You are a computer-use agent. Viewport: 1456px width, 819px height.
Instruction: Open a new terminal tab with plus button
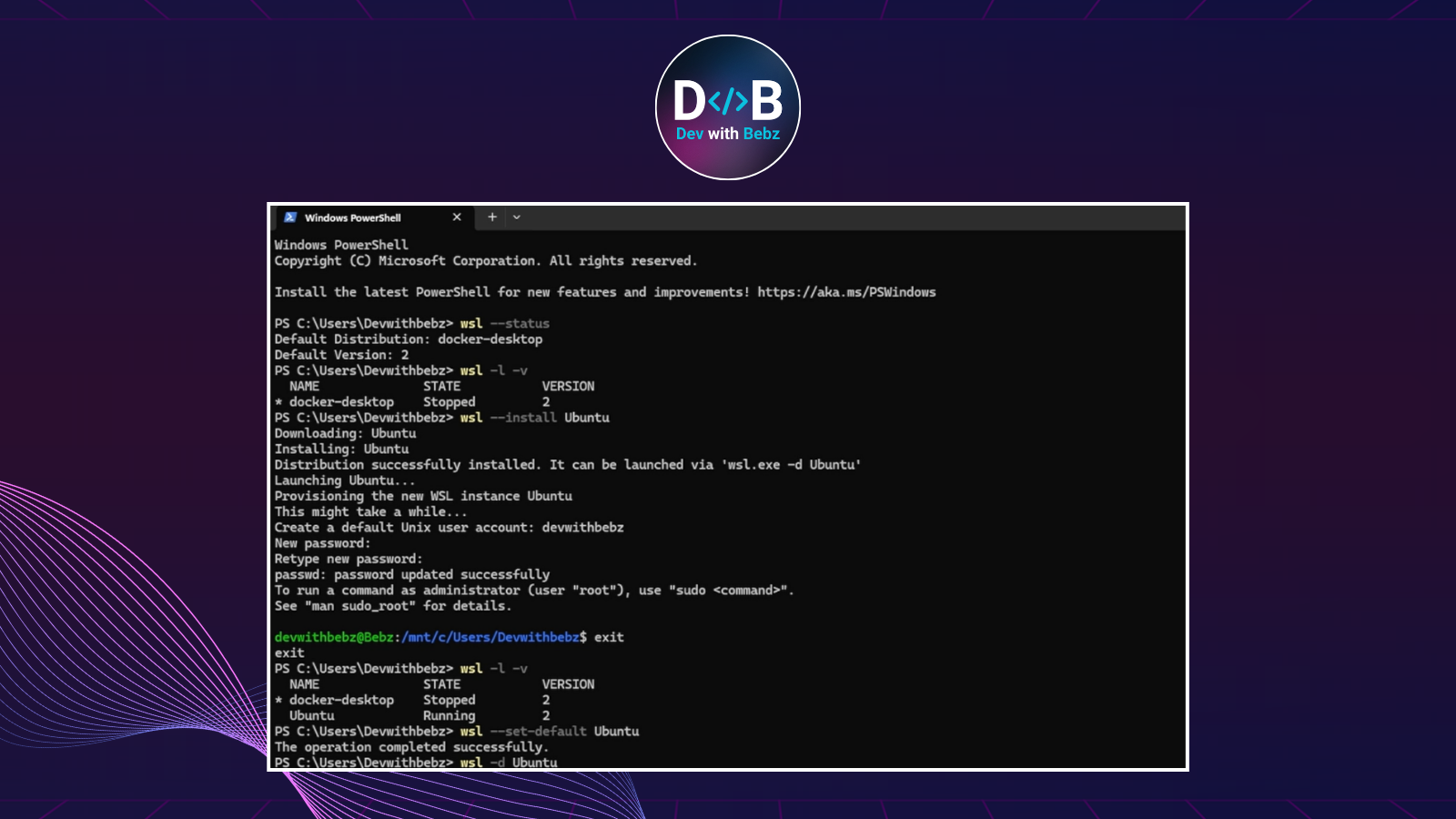492,217
